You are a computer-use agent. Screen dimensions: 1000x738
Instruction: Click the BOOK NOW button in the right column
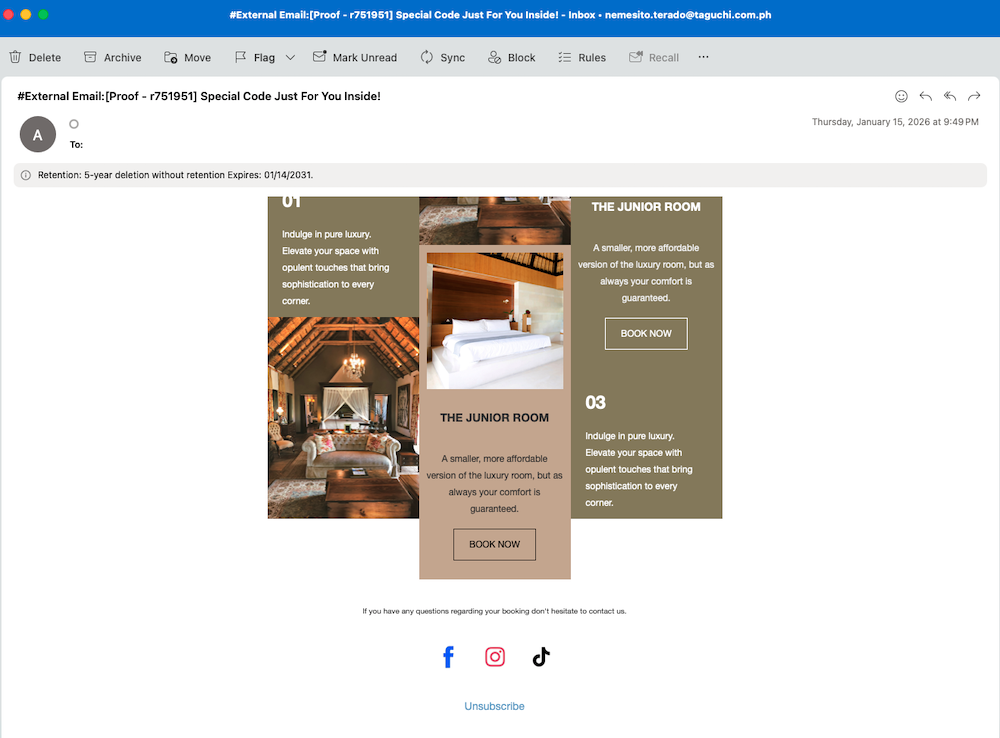(646, 334)
